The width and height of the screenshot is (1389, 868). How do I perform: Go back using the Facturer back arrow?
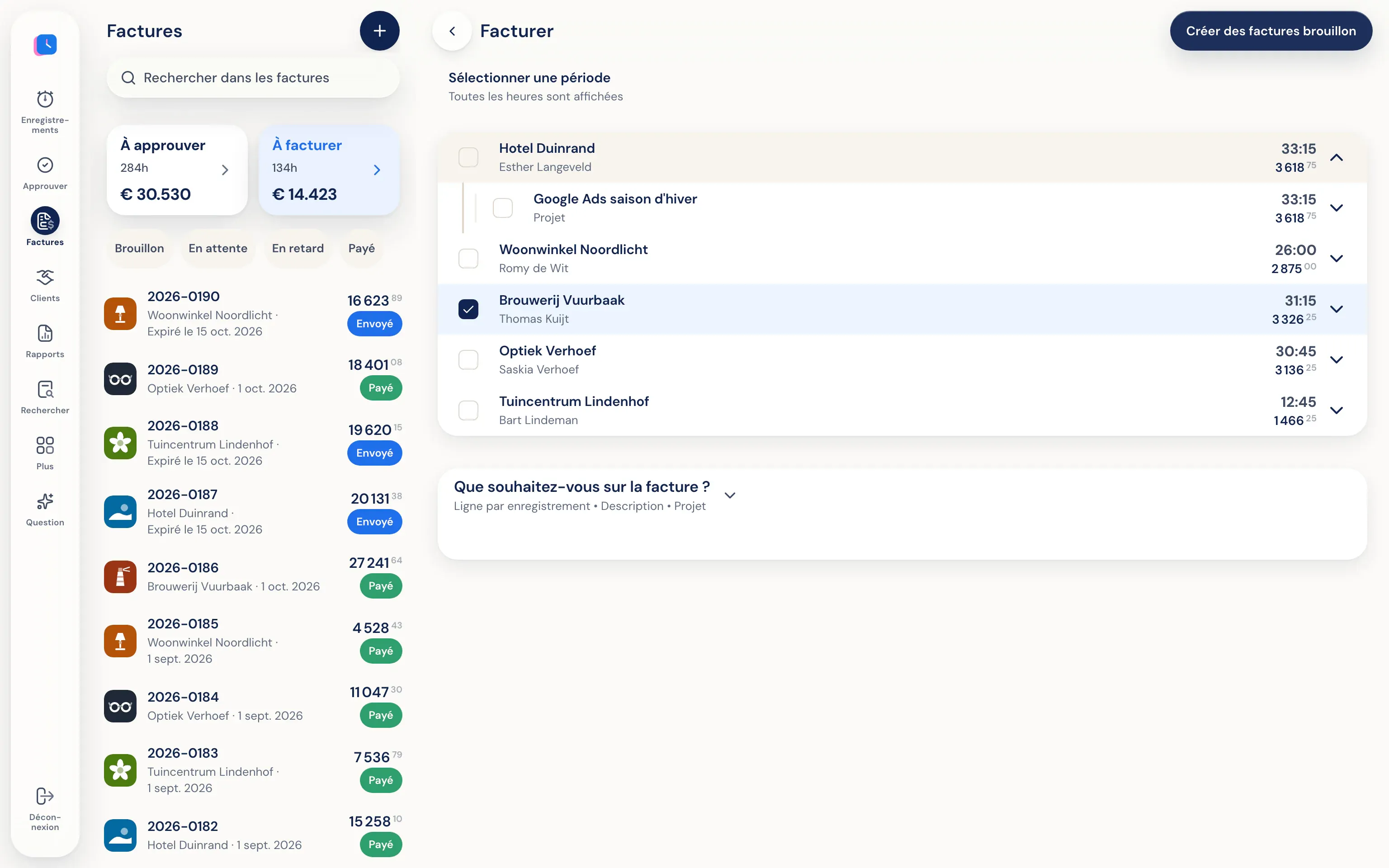(452, 31)
